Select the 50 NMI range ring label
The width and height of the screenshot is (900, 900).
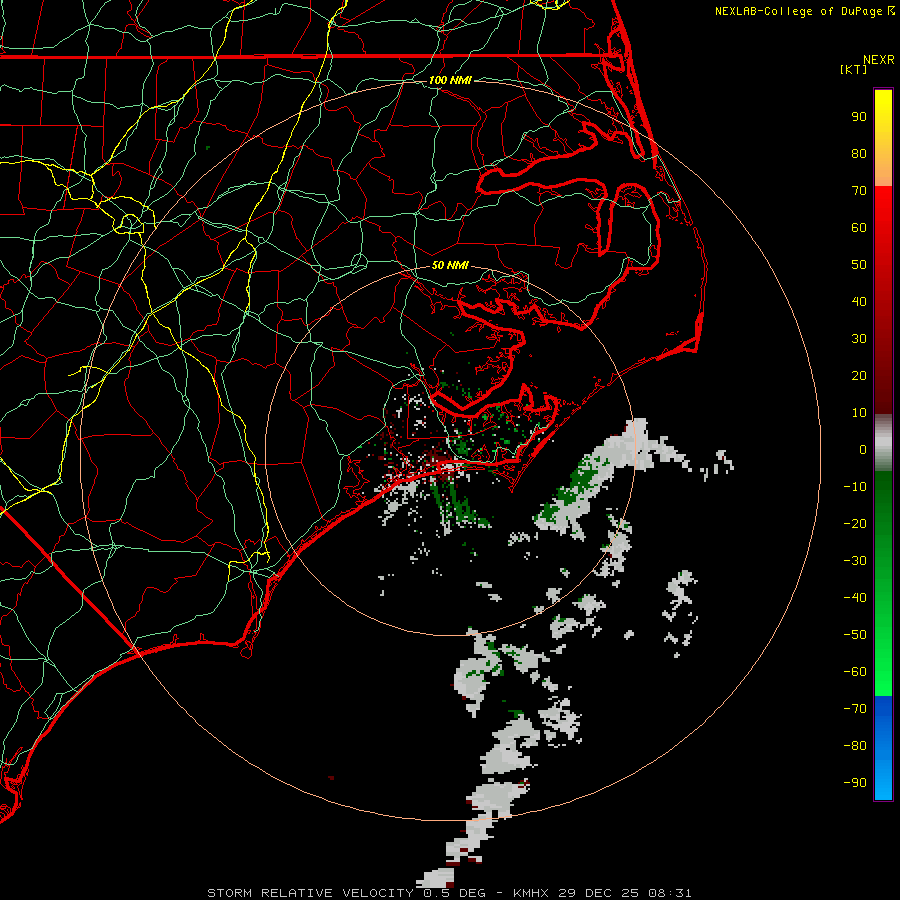click(450, 265)
